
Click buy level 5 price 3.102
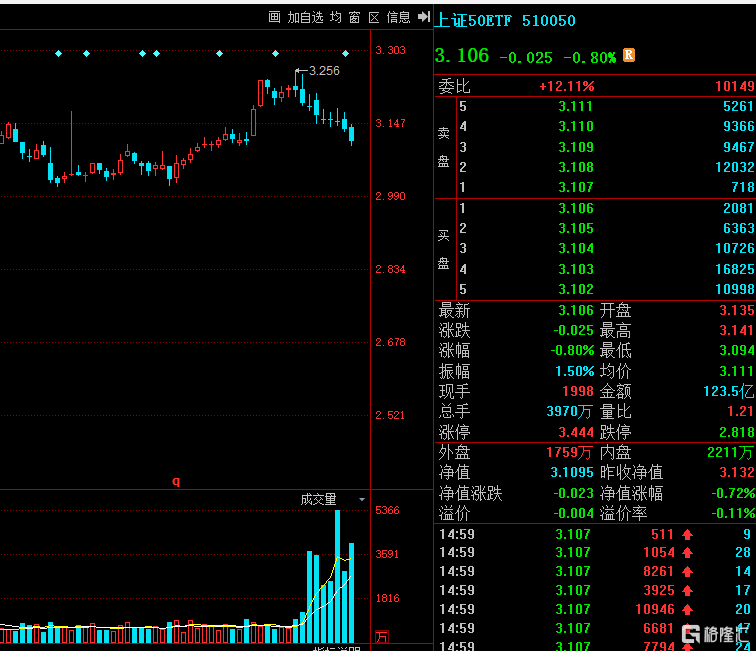pyautogui.click(x=576, y=289)
